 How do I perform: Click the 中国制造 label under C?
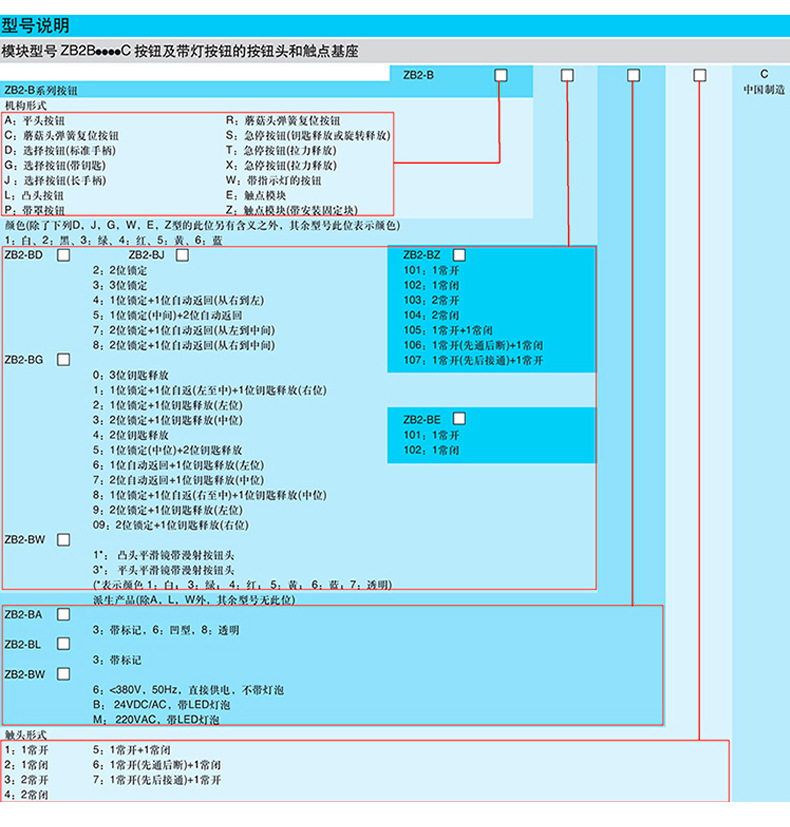[x=763, y=90]
